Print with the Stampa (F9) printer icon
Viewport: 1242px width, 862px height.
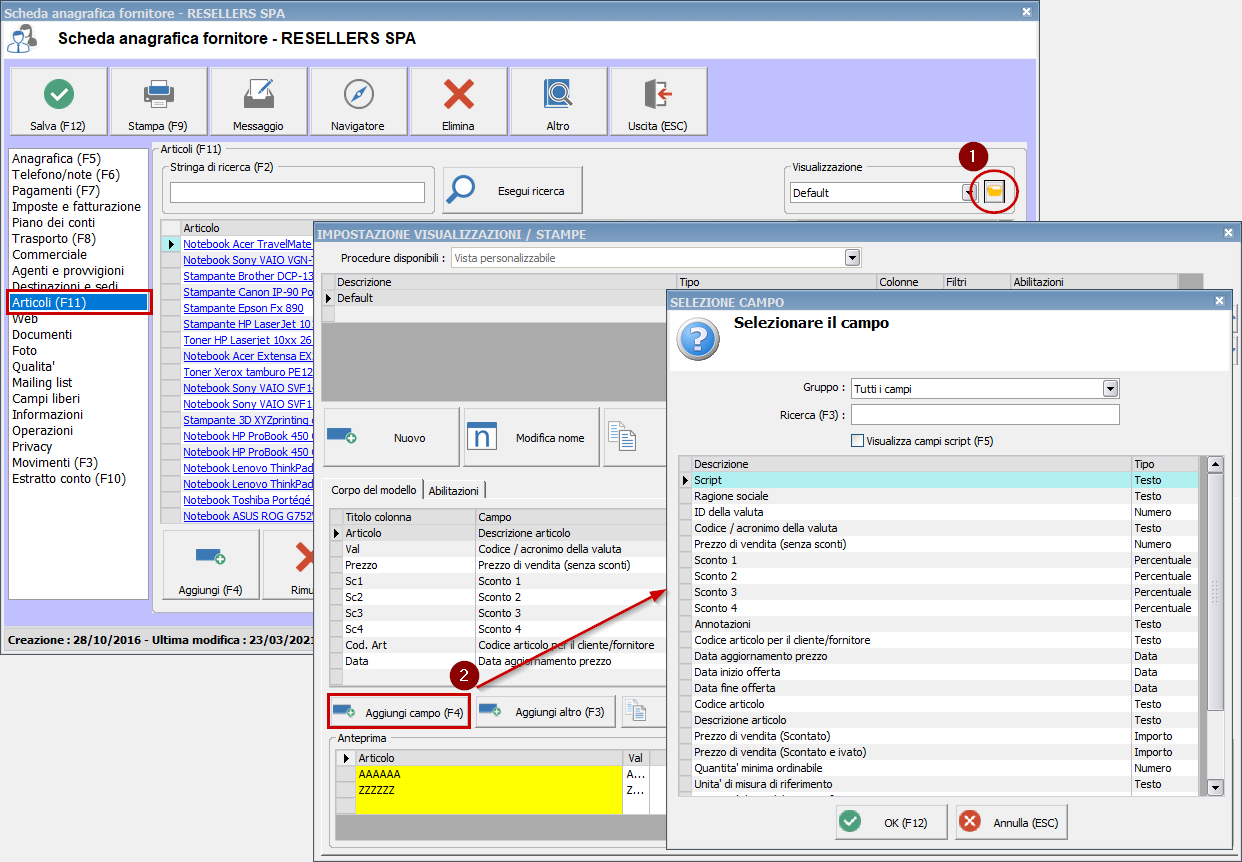tap(159, 95)
